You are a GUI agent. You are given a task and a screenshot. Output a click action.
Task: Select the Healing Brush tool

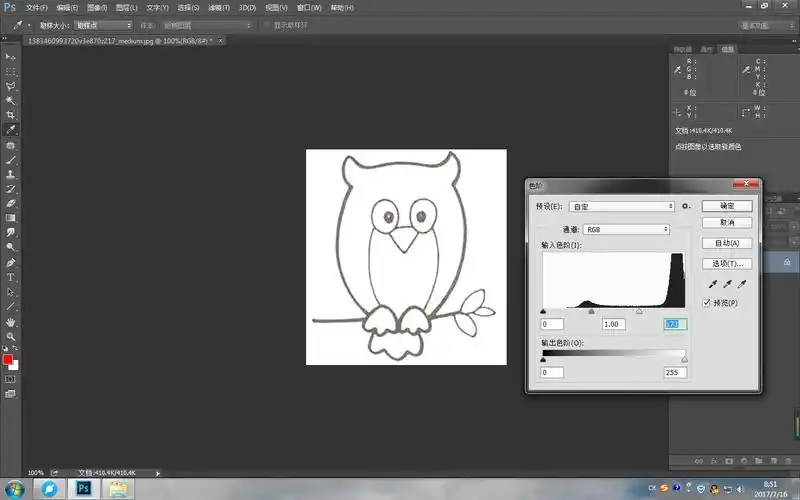pos(10,145)
